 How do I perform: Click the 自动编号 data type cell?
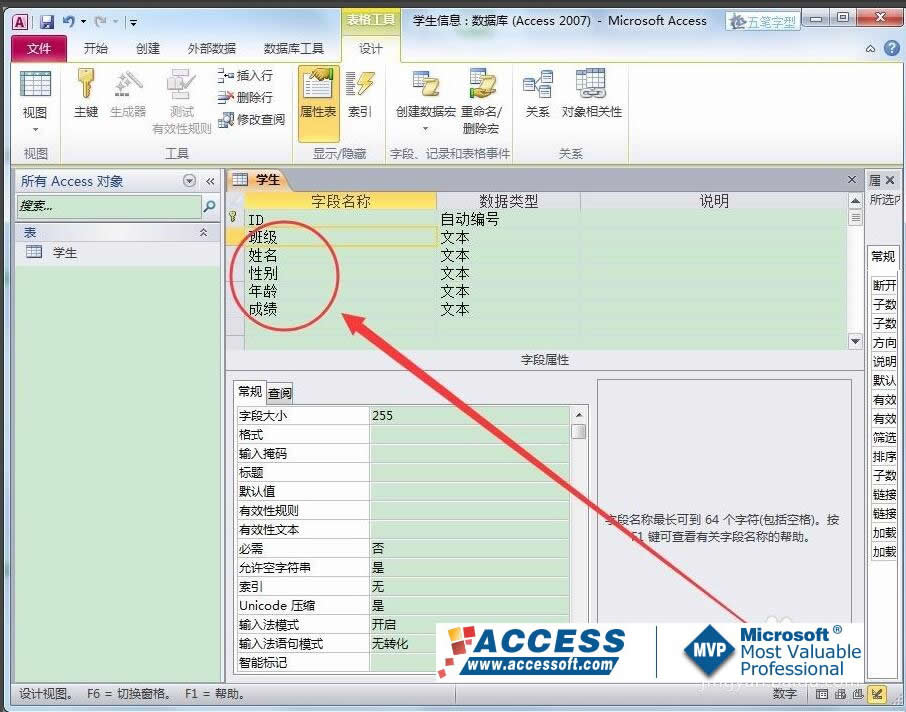coord(509,220)
